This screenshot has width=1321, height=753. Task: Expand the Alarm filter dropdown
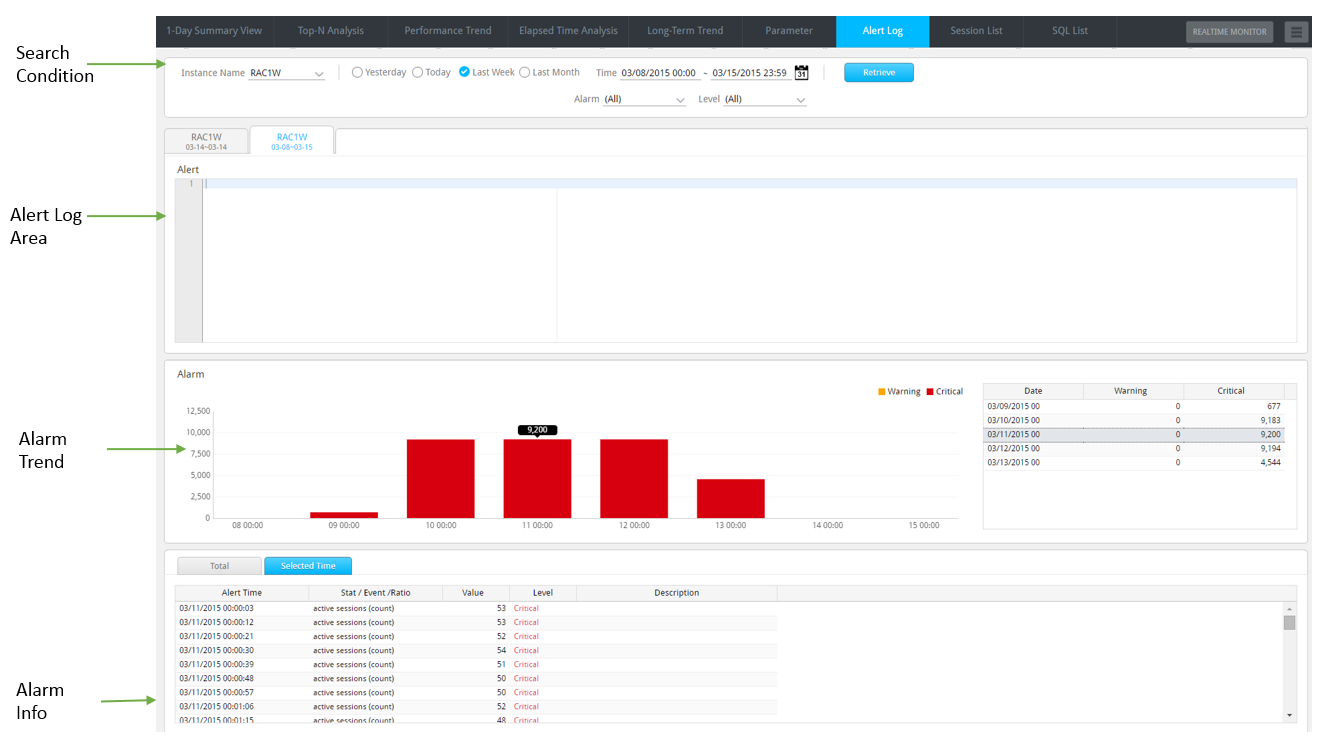645,99
